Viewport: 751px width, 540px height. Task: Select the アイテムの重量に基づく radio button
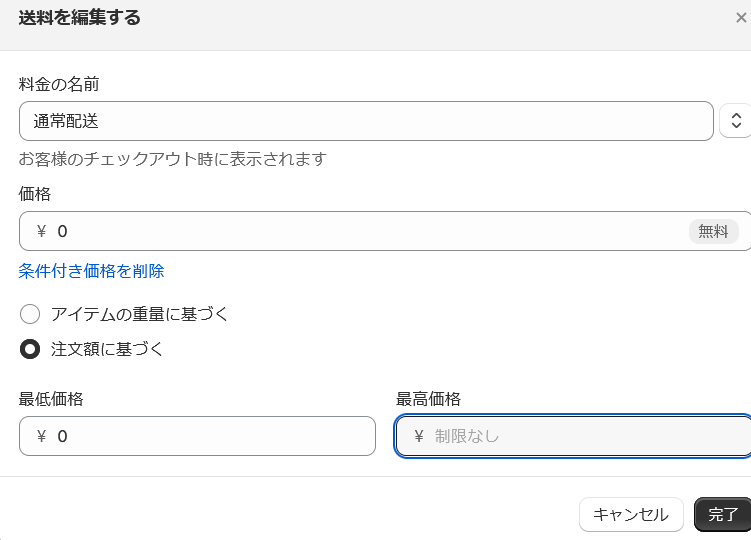(x=30, y=314)
